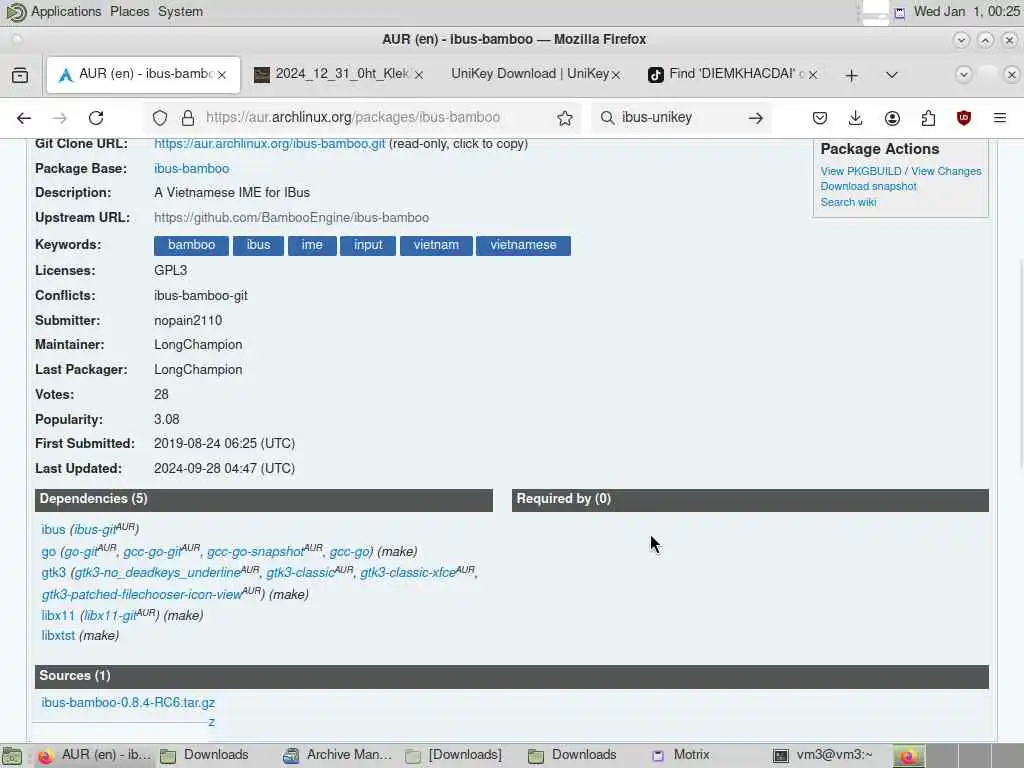Viewport: 1024px width, 768px height.
Task: Open a new tab with plus
Action: tap(852, 76)
